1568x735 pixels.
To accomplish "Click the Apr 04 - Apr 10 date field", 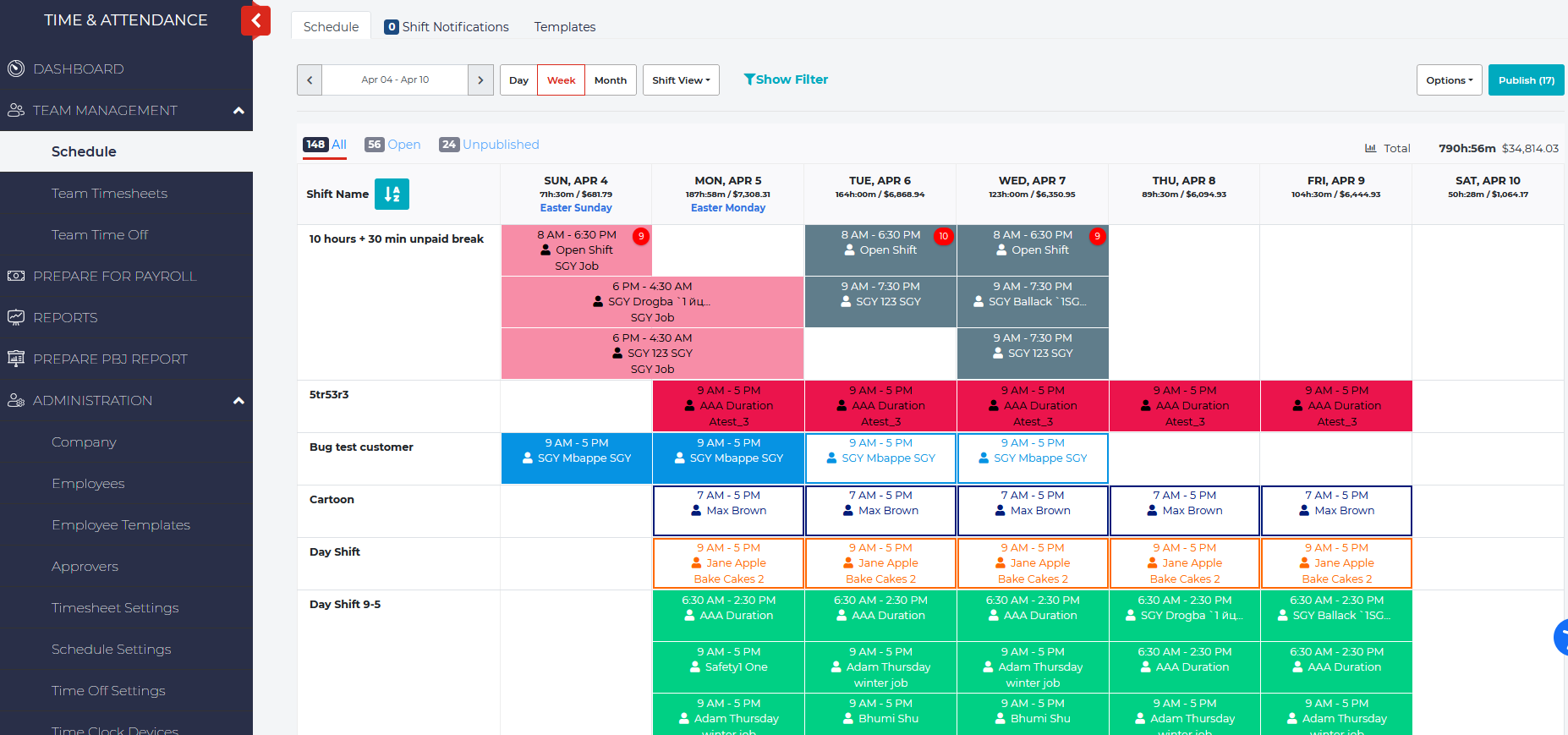I will click(x=395, y=80).
